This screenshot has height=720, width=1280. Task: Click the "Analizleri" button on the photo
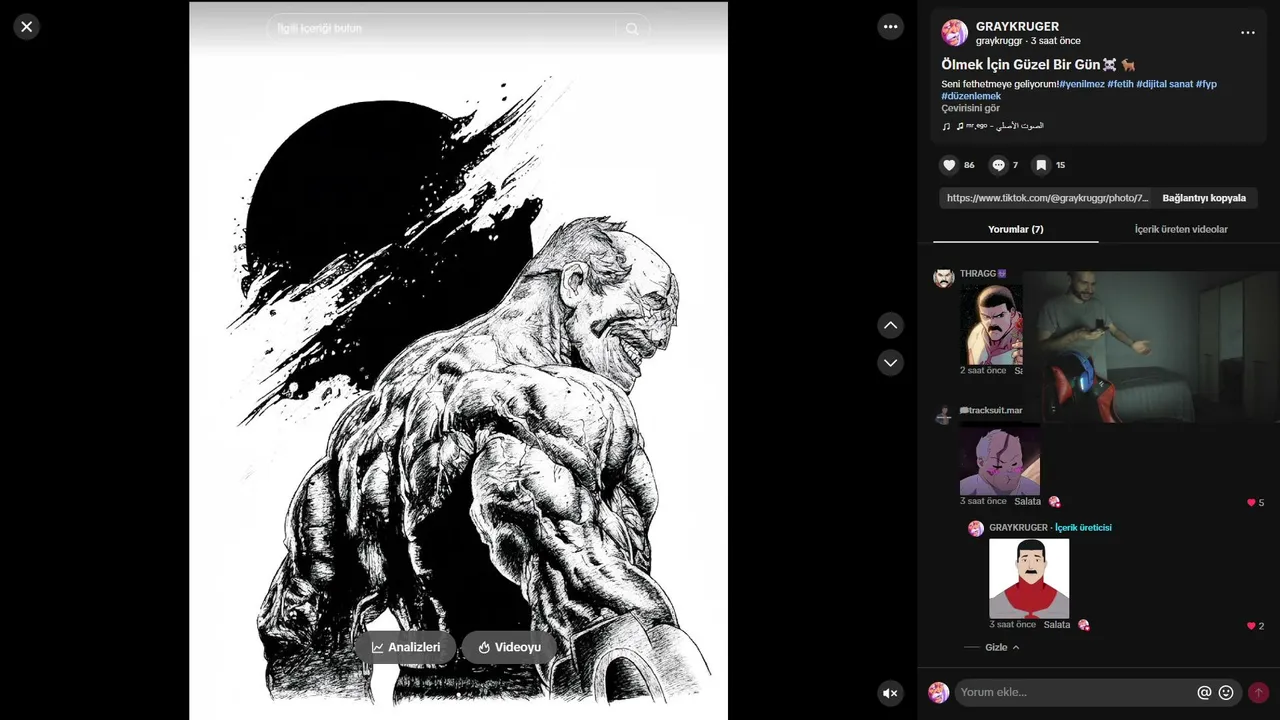click(x=405, y=647)
